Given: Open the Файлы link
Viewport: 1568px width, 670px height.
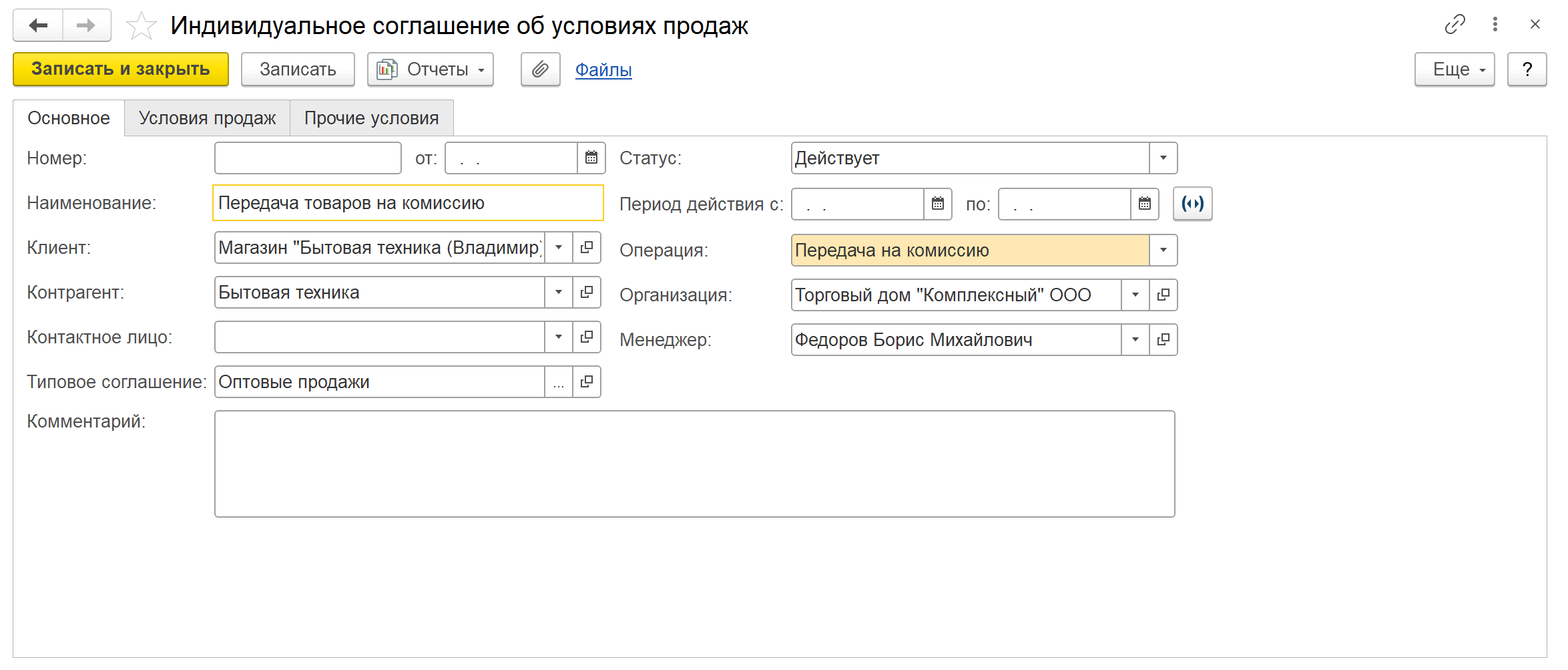Looking at the screenshot, I should [603, 69].
